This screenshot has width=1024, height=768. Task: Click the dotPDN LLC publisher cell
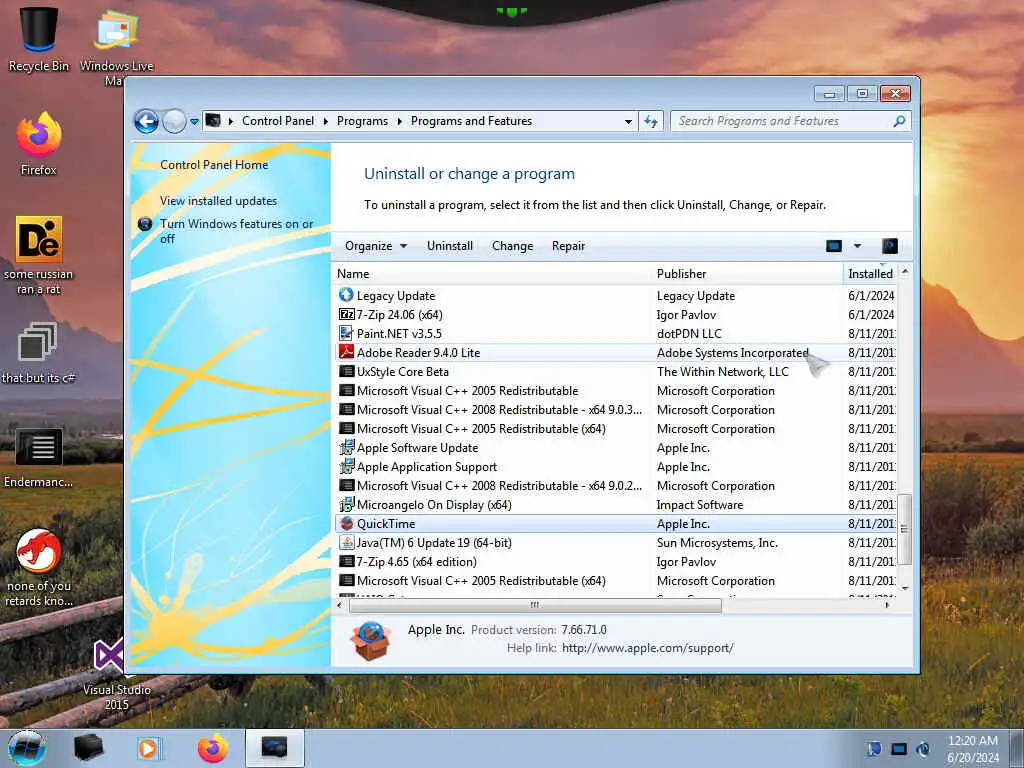689,334
